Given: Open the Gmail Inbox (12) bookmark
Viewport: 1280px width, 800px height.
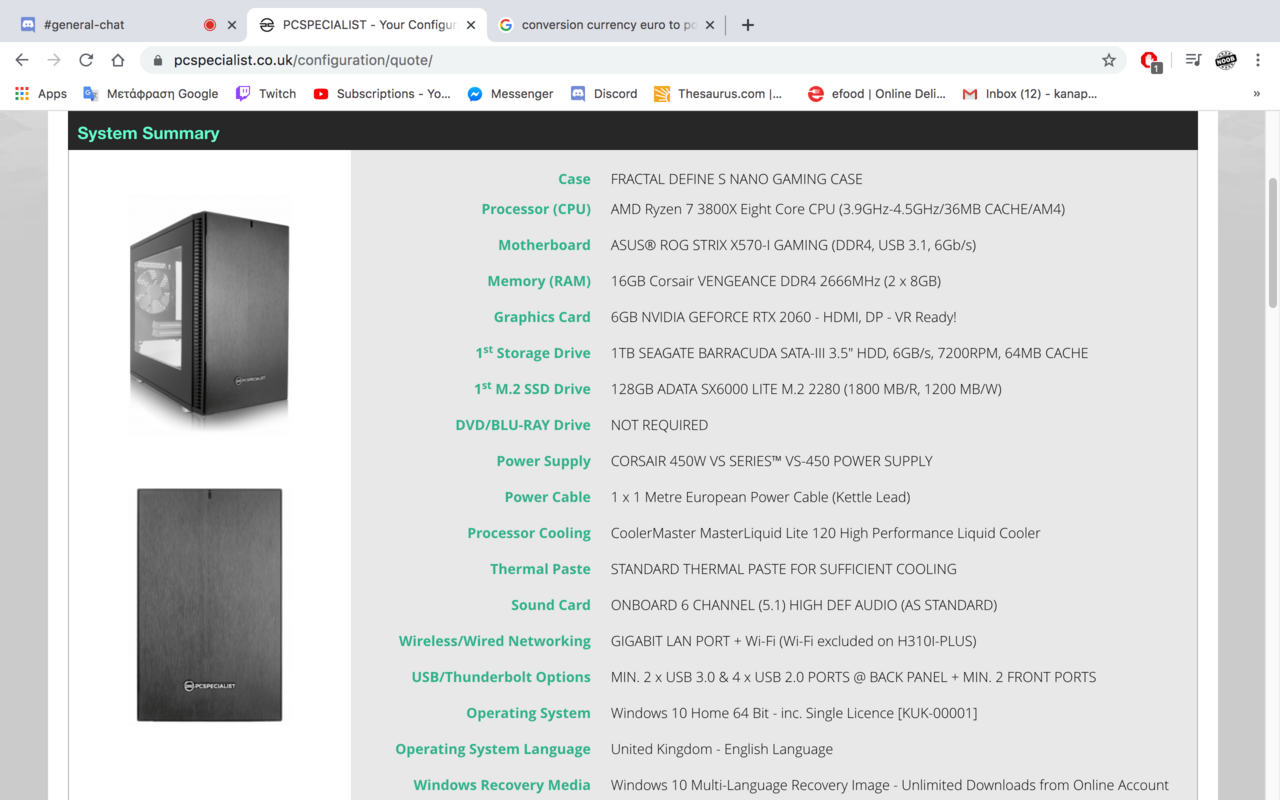Looking at the screenshot, I should click(1029, 93).
